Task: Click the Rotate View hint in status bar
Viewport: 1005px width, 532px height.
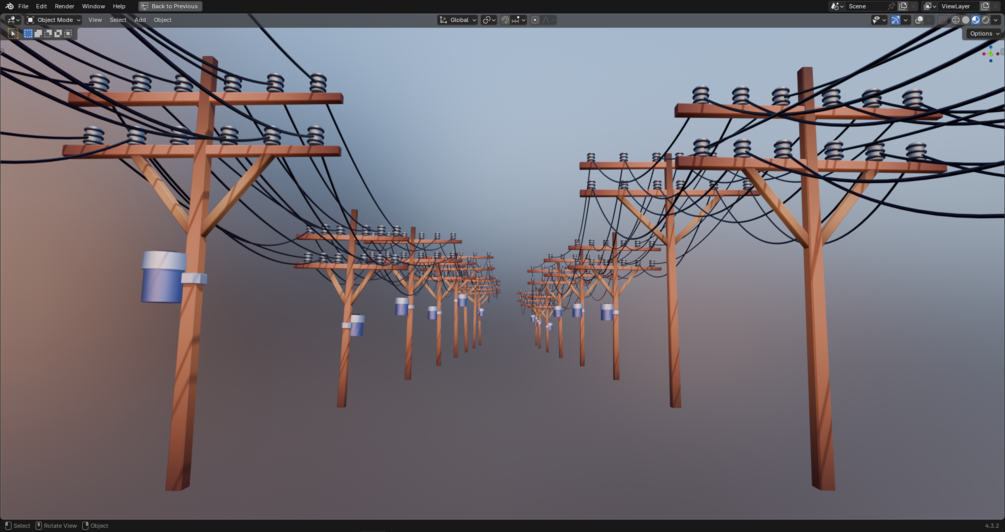Action: (x=56, y=526)
